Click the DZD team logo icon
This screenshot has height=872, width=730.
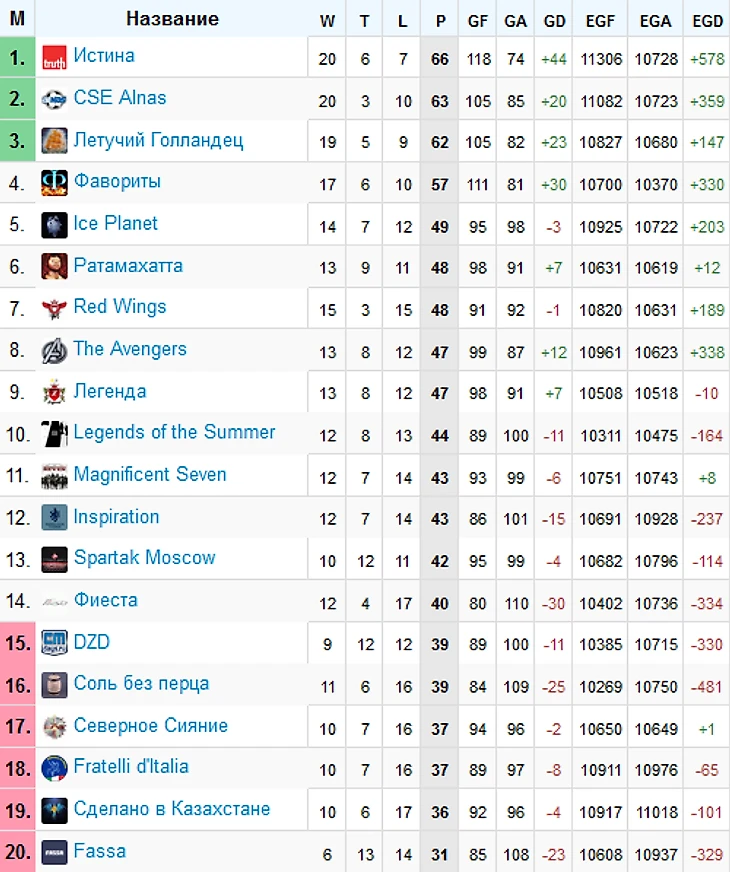[x=54, y=643]
